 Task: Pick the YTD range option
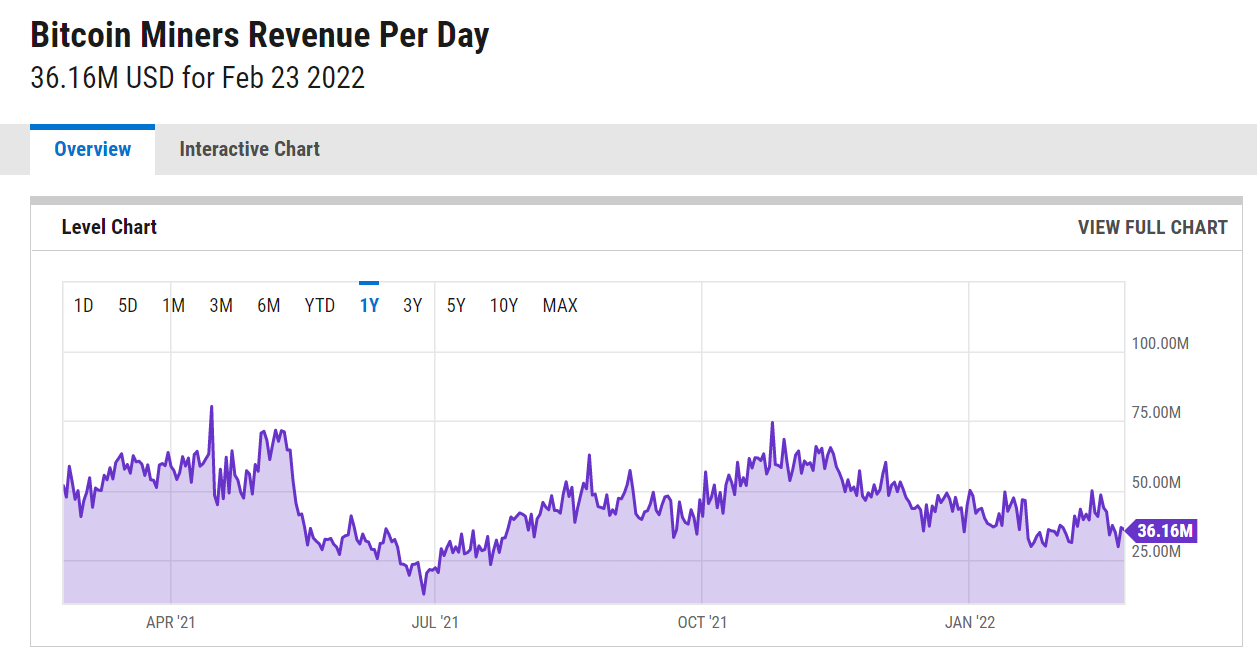click(320, 306)
